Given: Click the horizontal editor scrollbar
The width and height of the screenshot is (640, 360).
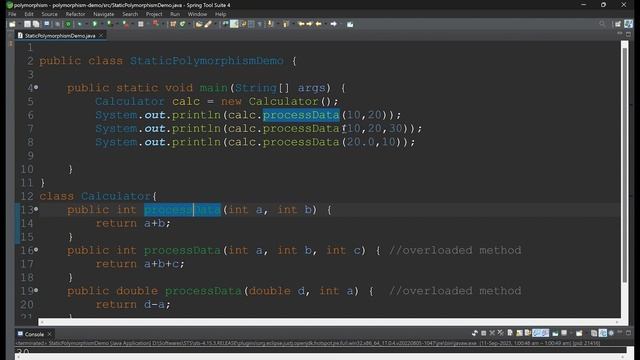Looking at the screenshot, I should pyautogui.click(x=328, y=322).
